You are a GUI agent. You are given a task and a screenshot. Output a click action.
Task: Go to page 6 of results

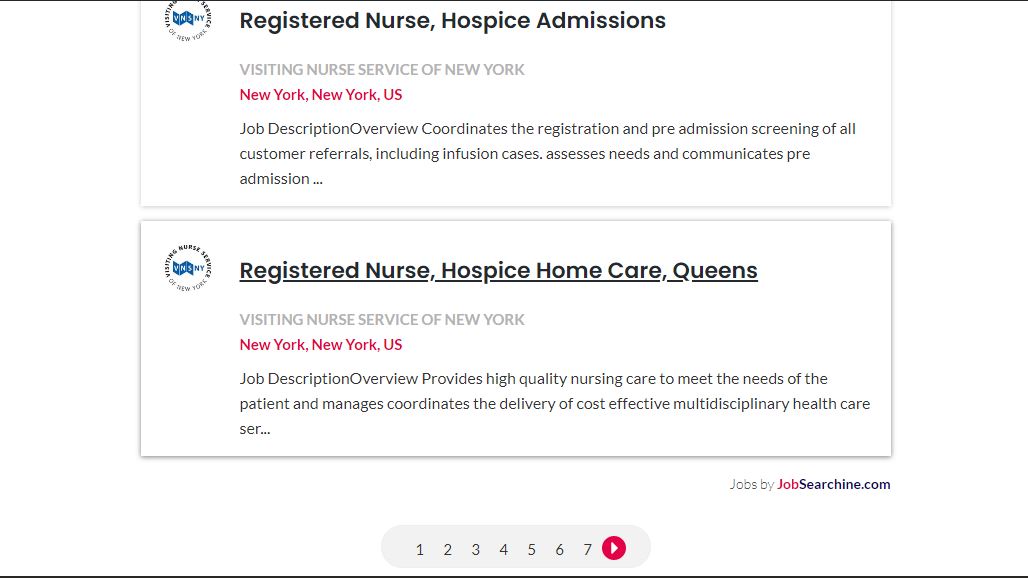(559, 549)
